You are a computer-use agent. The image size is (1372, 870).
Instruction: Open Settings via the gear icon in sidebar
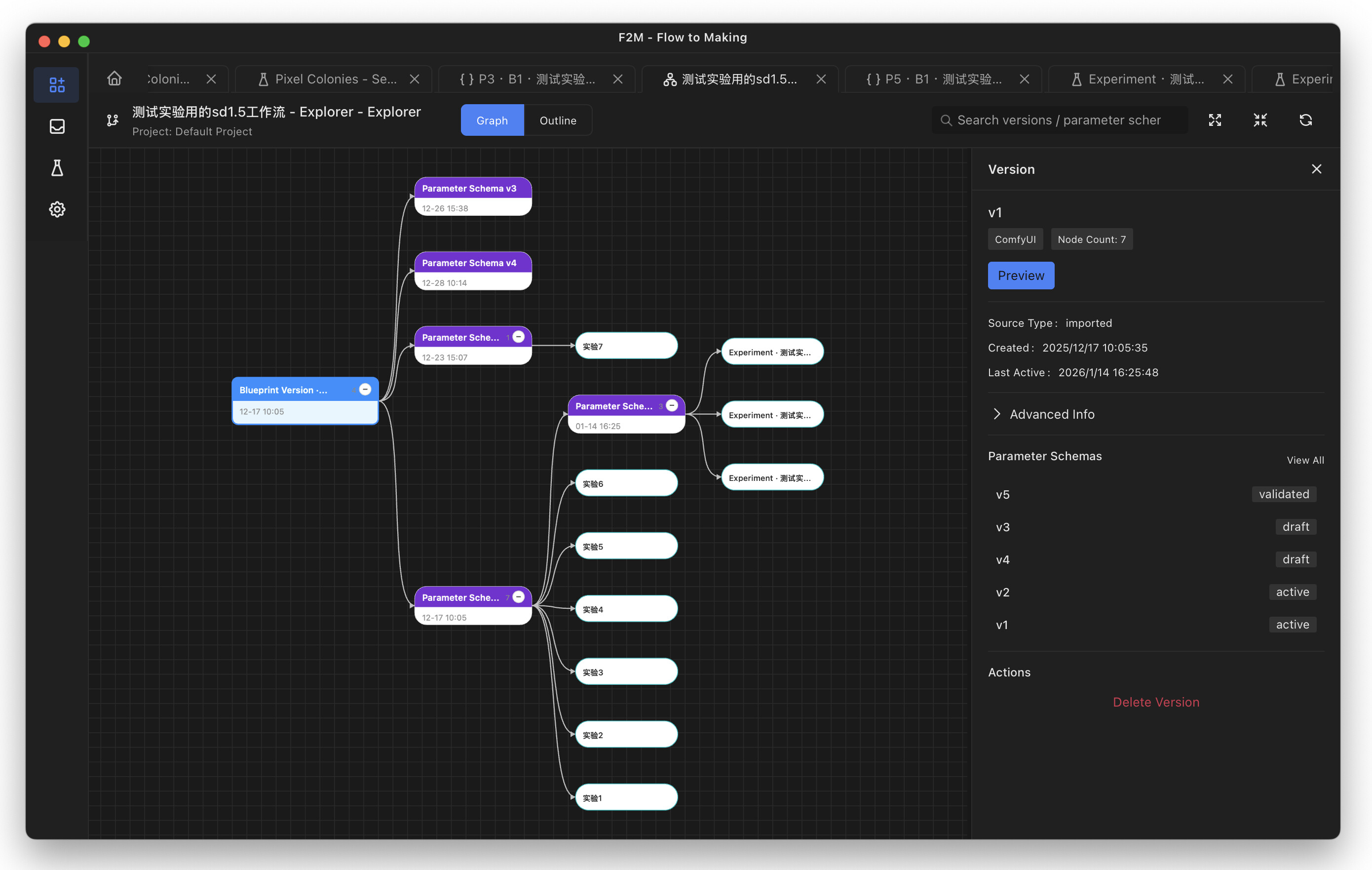pyautogui.click(x=56, y=209)
